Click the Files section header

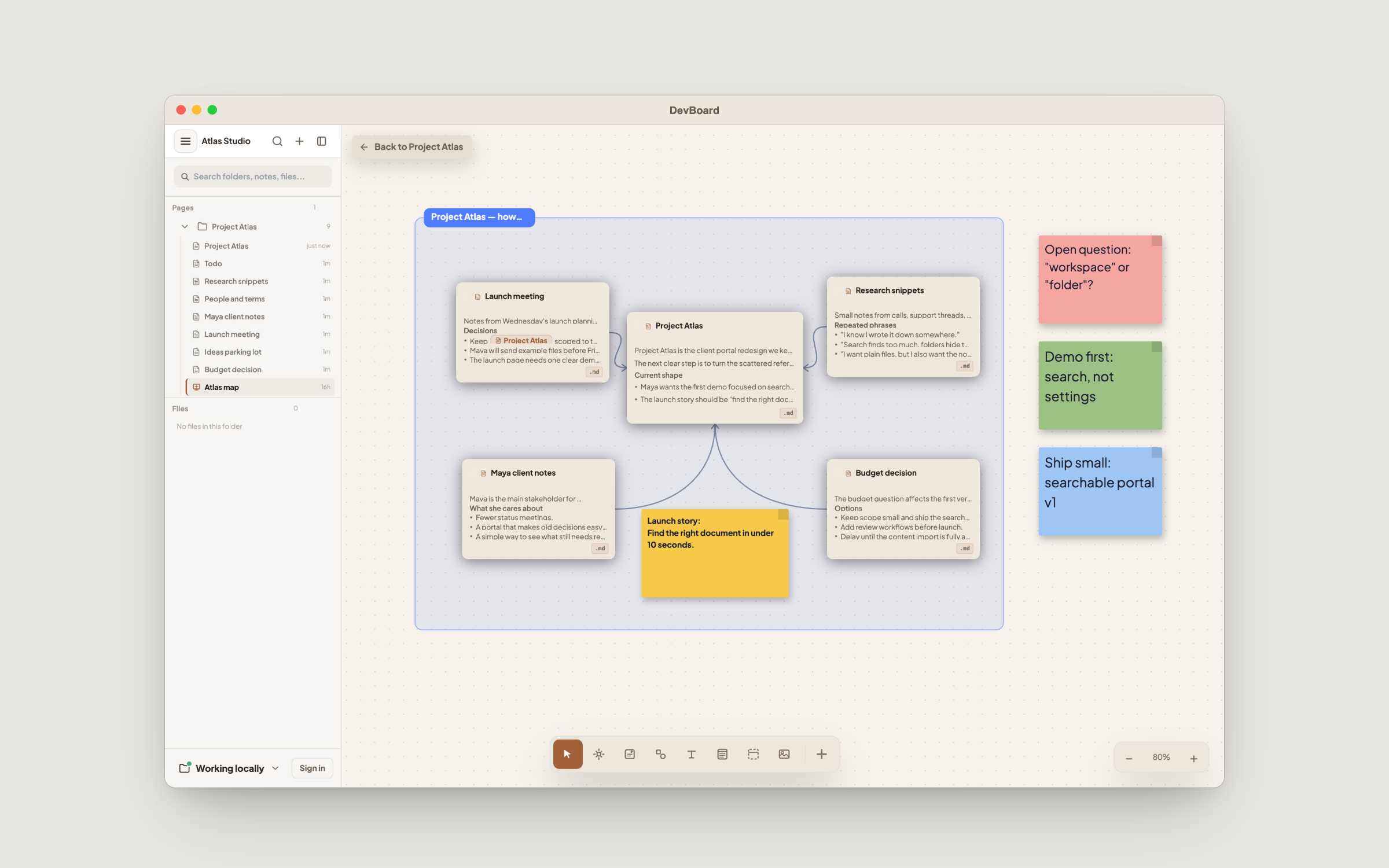[180, 409]
